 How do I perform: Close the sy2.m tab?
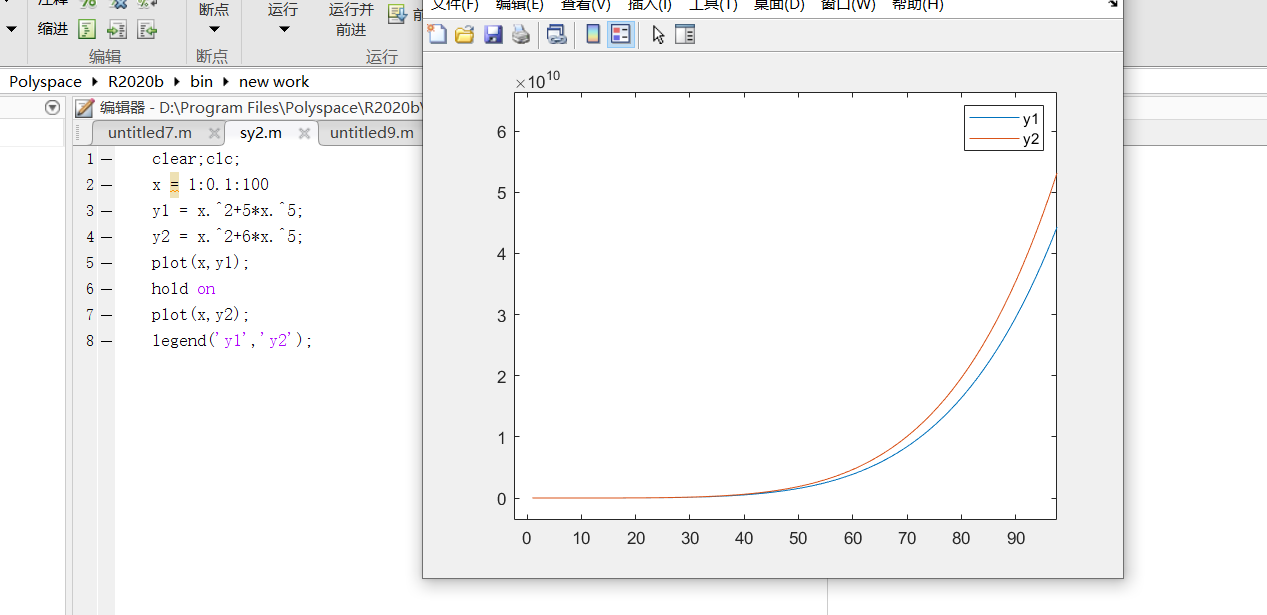click(x=304, y=133)
